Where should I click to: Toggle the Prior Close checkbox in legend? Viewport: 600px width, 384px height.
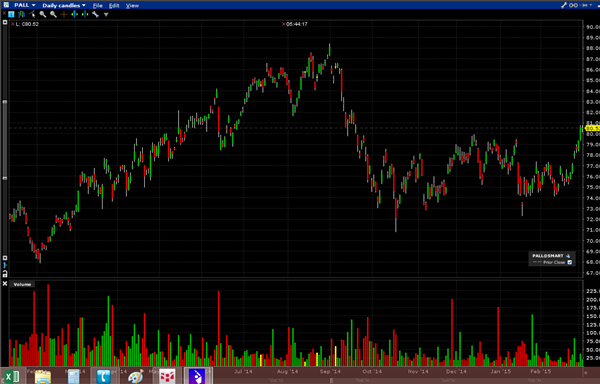569,262
